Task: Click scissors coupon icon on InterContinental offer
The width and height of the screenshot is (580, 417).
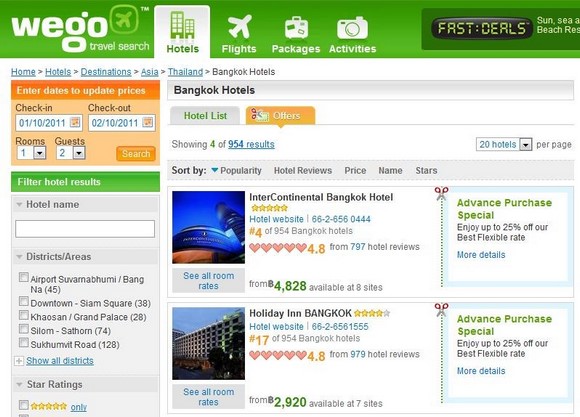Action: tap(441, 194)
